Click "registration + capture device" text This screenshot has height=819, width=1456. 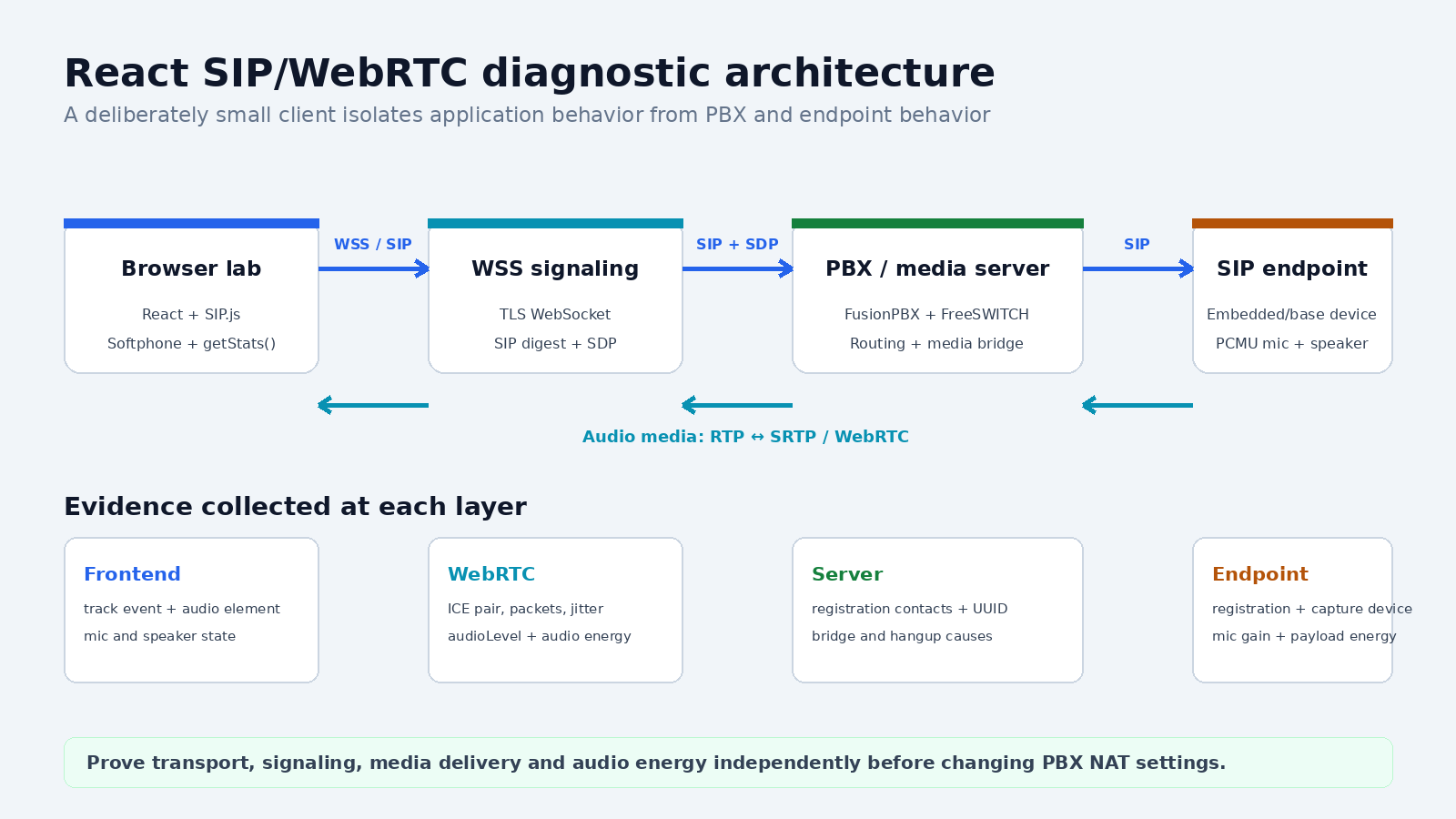coord(1312,609)
